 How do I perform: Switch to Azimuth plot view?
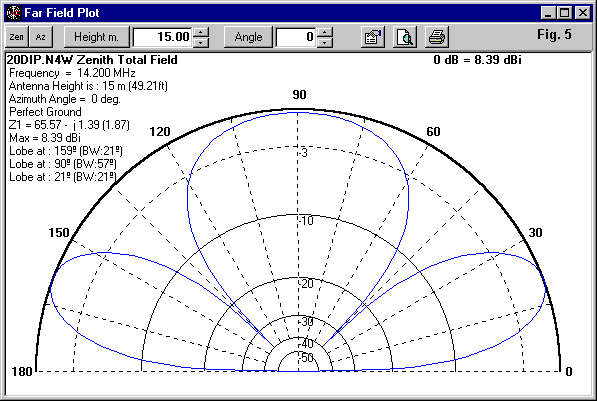(x=41, y=37)
